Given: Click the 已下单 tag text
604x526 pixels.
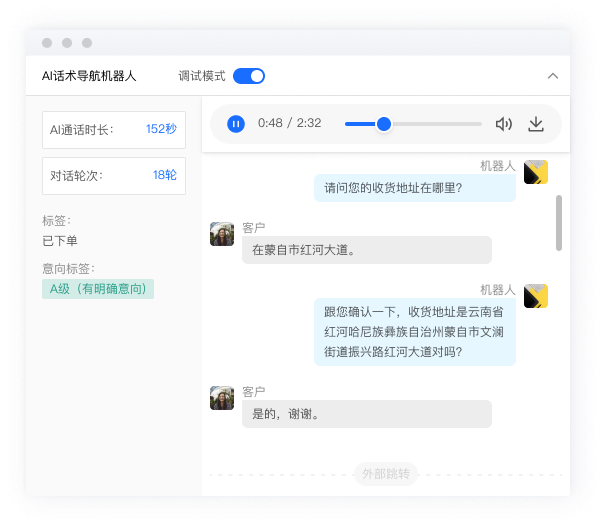Looking at the screenshot, I should tap(60, 241).
